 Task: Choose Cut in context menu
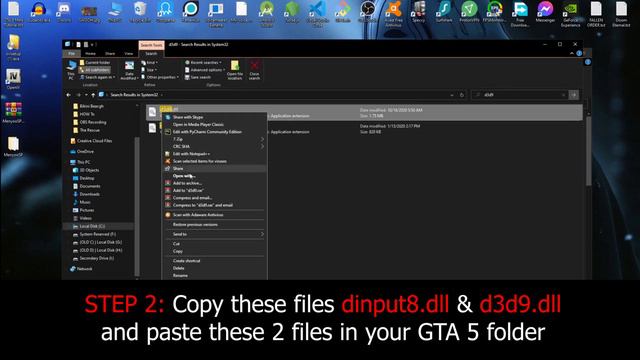215,244
